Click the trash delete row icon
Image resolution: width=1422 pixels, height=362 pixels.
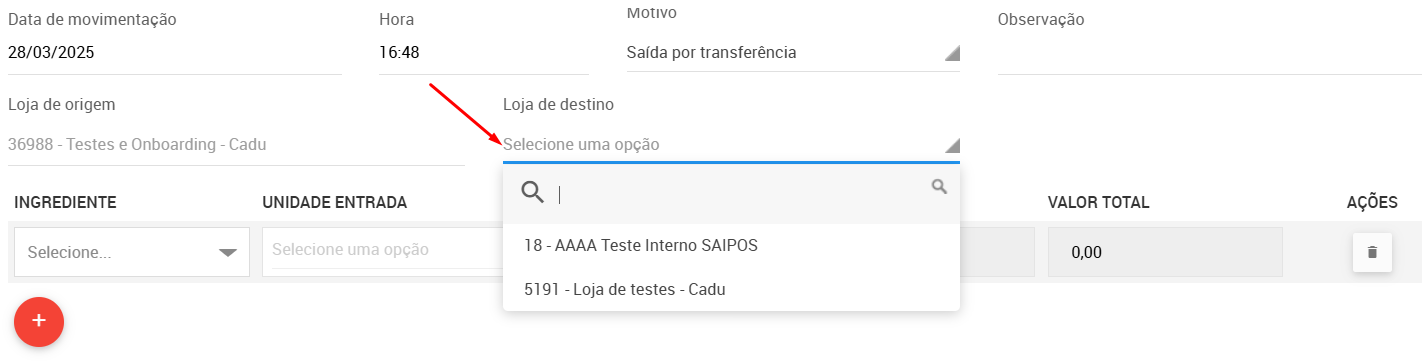[1372, 252]
